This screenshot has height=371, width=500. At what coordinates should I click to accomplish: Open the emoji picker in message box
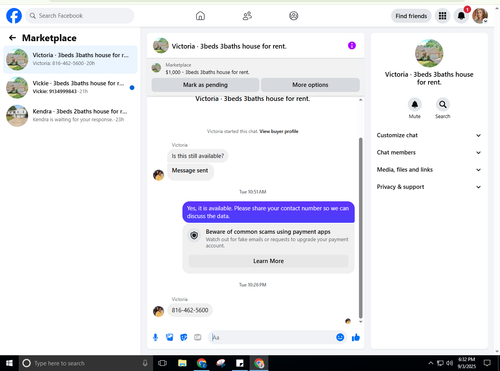(340, 337)
